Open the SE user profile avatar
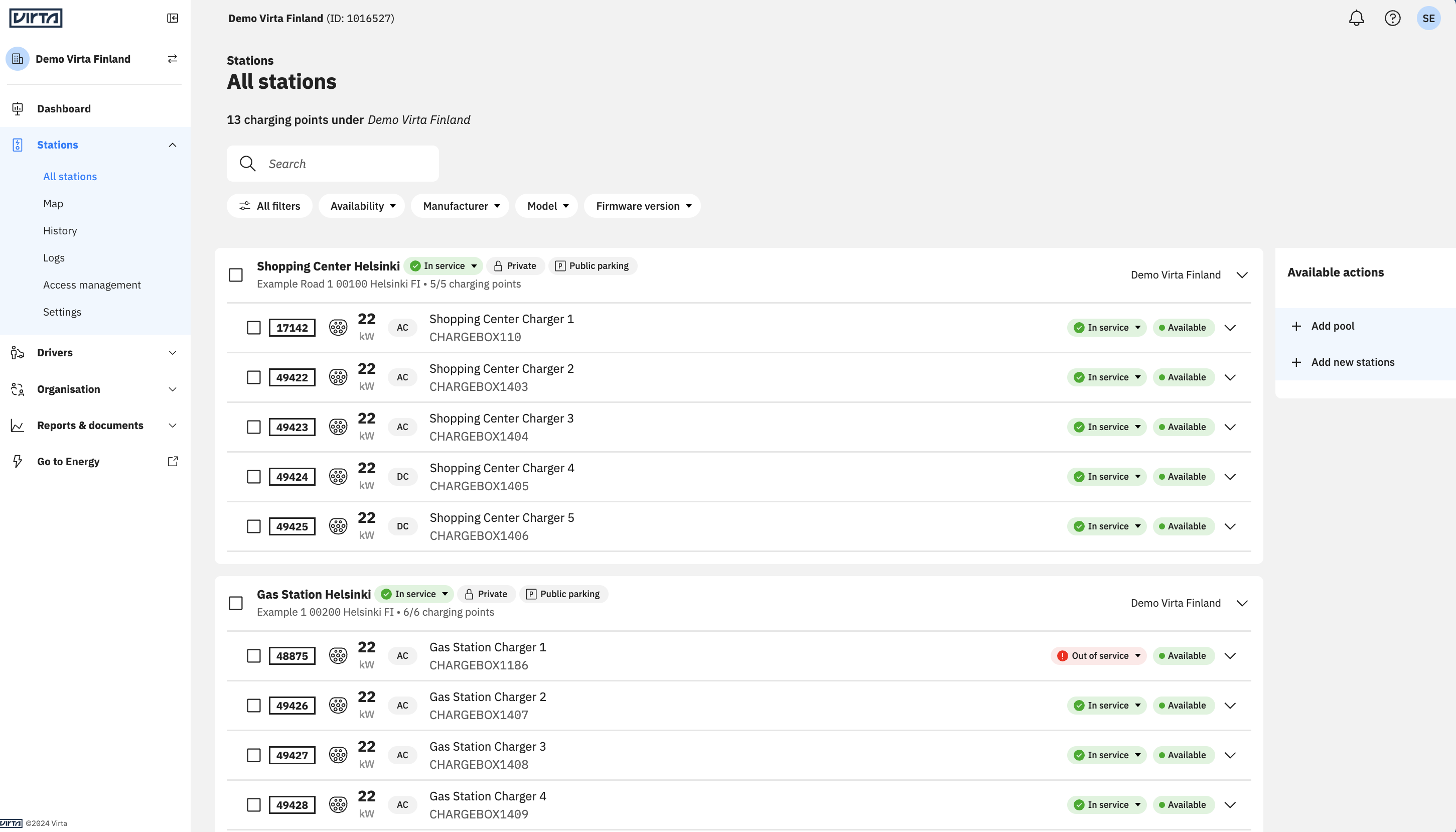 (1428, 18)
